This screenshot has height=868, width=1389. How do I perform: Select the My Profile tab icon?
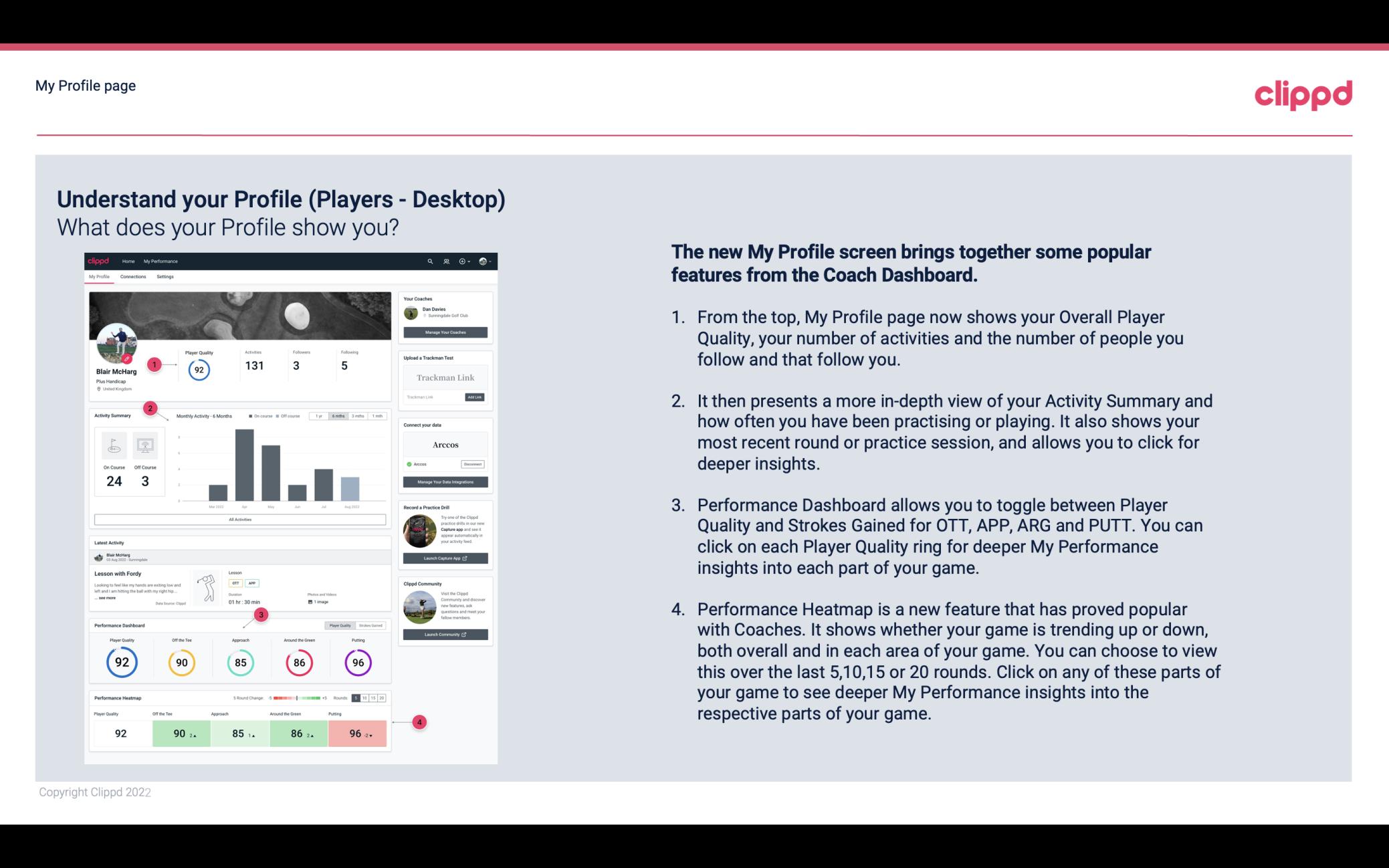pyautogui.click(x=98, y=278)
